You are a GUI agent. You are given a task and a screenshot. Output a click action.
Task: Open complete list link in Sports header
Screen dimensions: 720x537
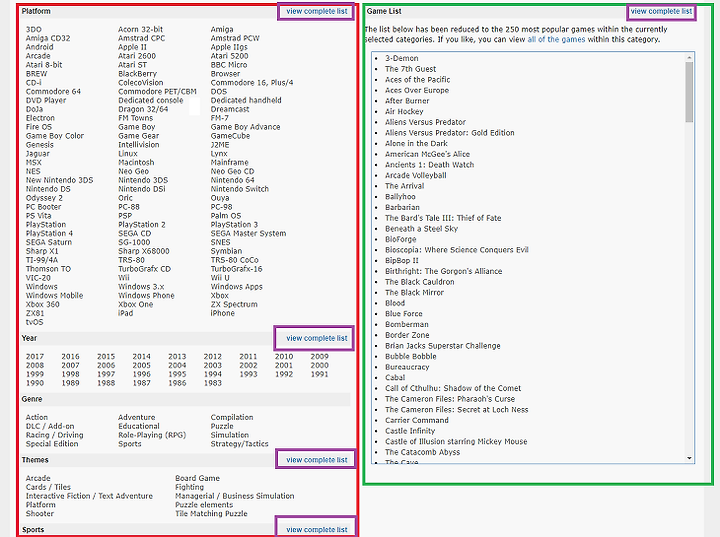click(x=317, y=530)
